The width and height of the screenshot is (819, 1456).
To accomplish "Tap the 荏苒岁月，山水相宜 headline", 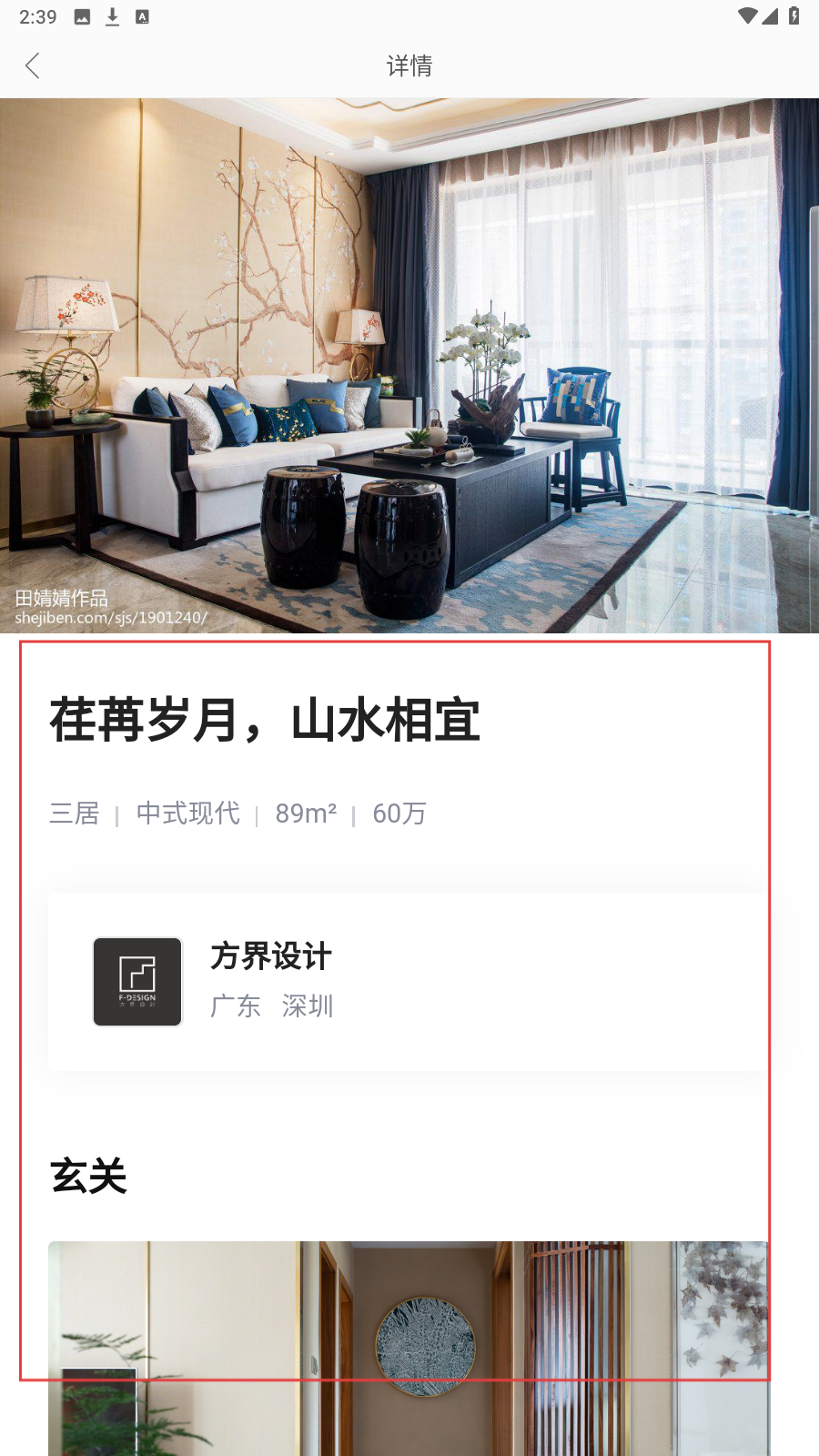I will (x=265, y=720).
